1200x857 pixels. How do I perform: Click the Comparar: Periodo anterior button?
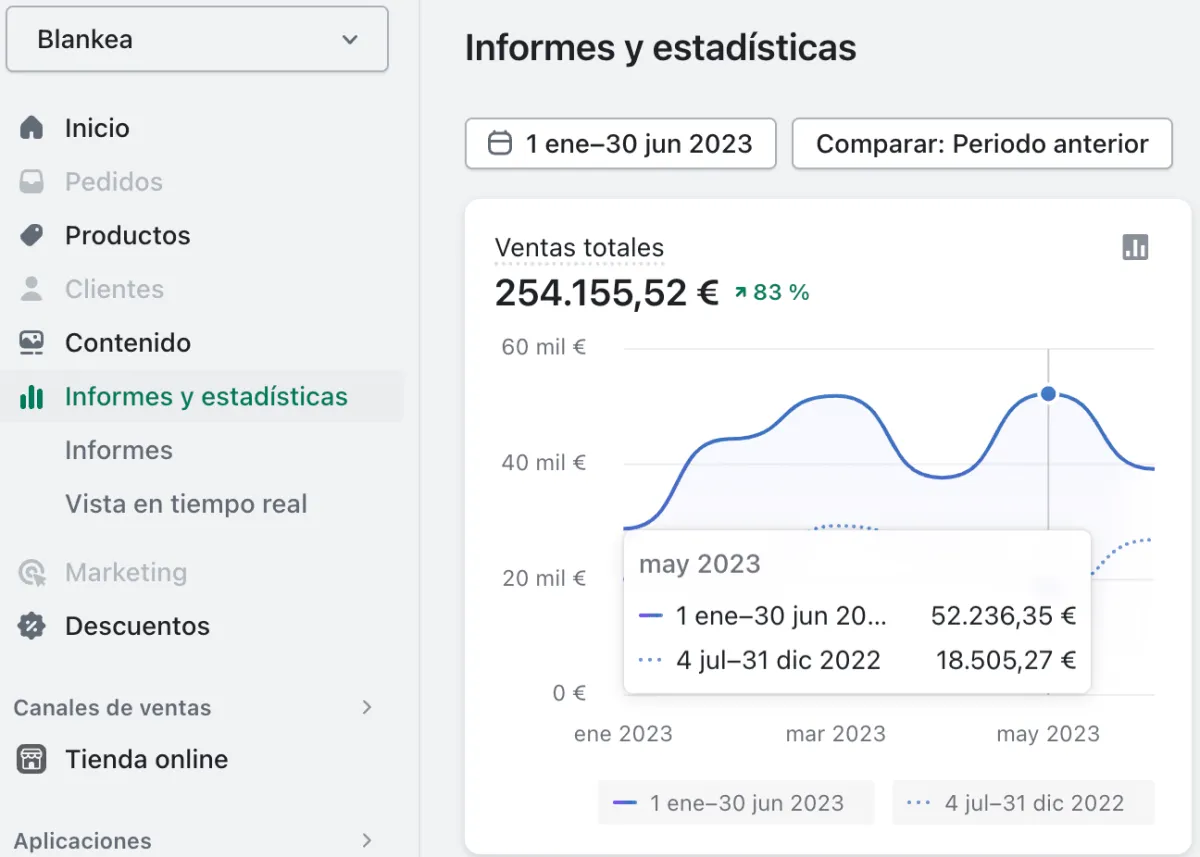[982, 144]
